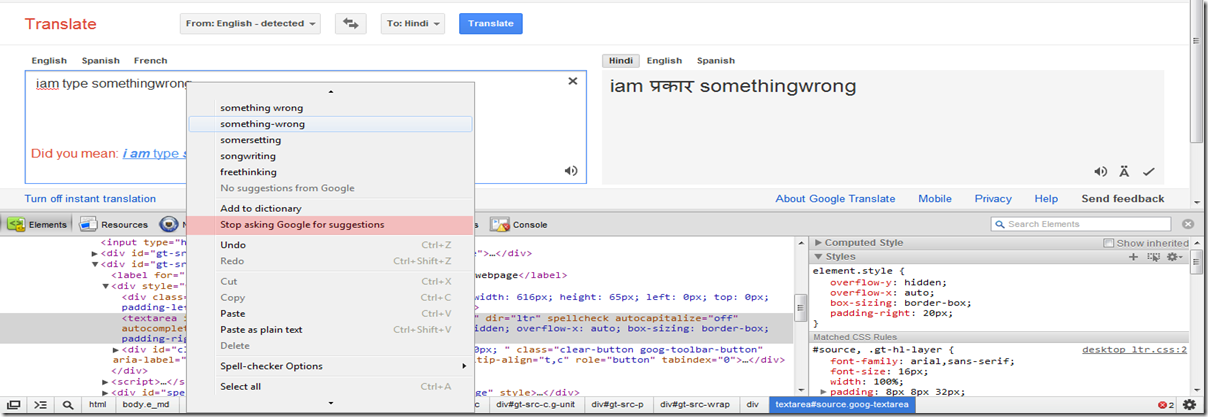Open the Mobile link

point(935,199)
